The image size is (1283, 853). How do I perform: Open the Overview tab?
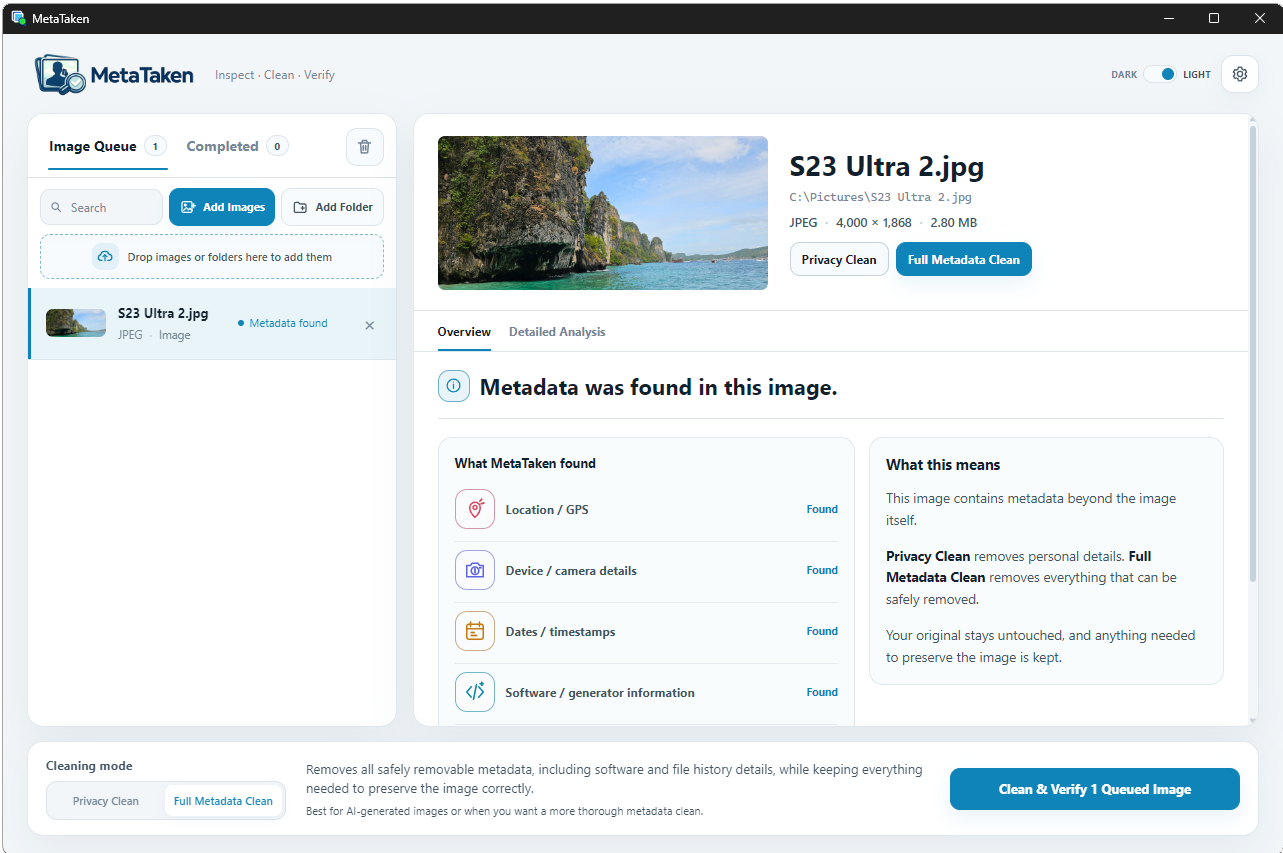pyautogui.click(x=464, y=332)
